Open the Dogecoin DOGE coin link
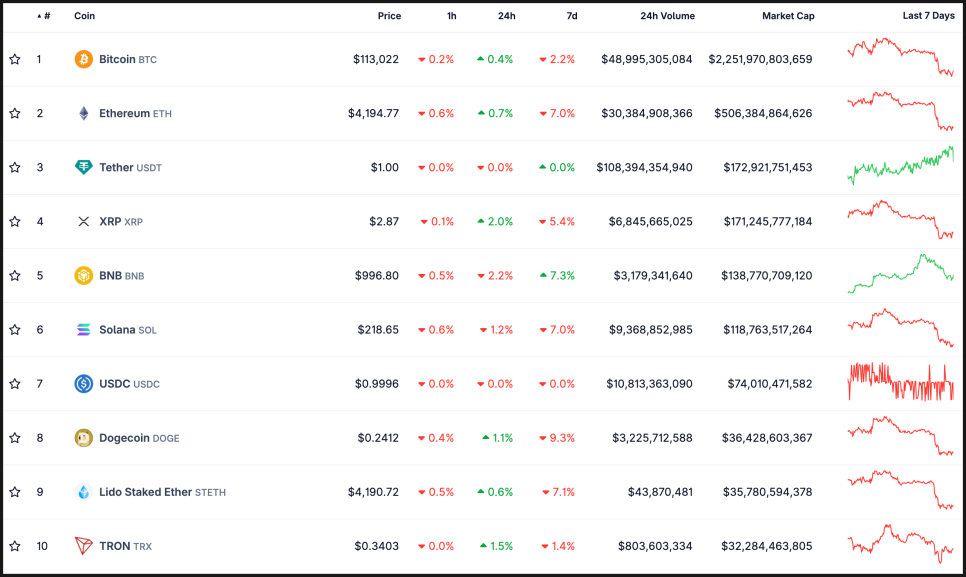This screenshot has width=966, height=577. tap(139, 438)
